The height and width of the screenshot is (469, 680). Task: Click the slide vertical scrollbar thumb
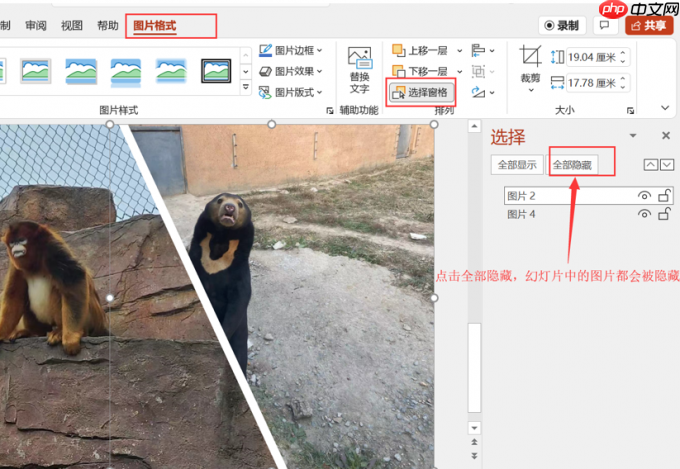(x=474, y=367)
